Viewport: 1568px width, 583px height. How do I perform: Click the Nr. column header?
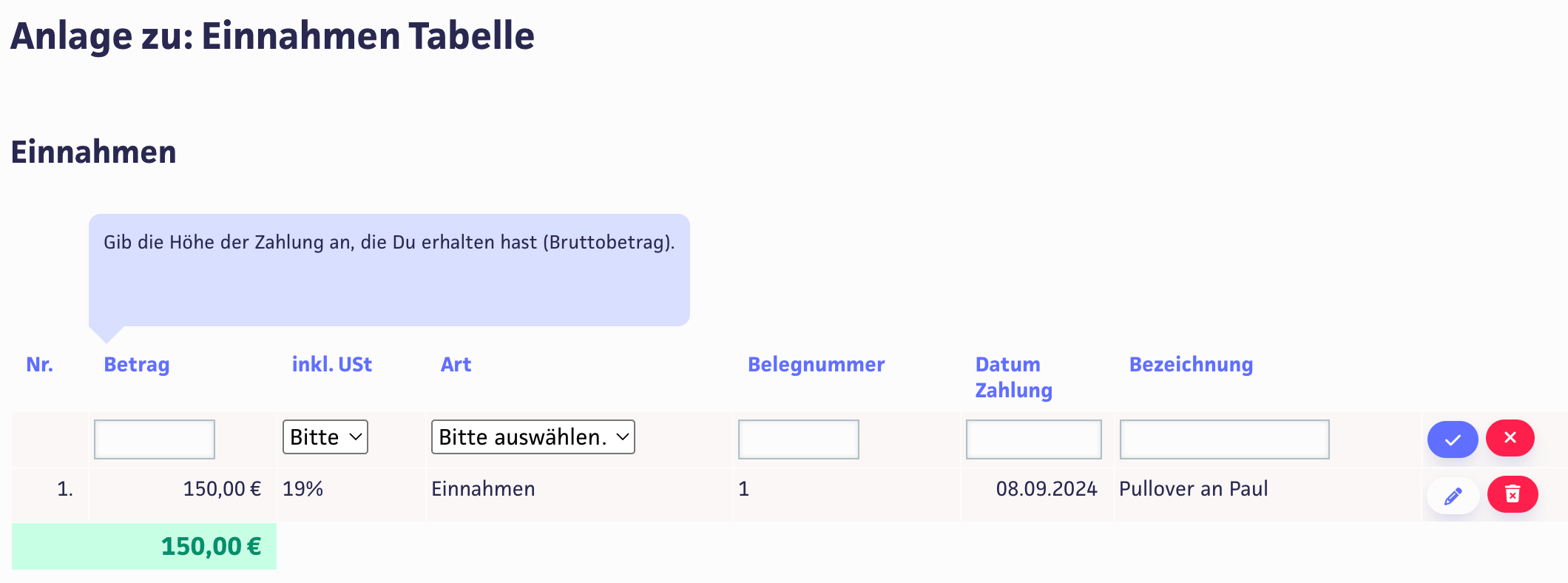pos(40,365)
